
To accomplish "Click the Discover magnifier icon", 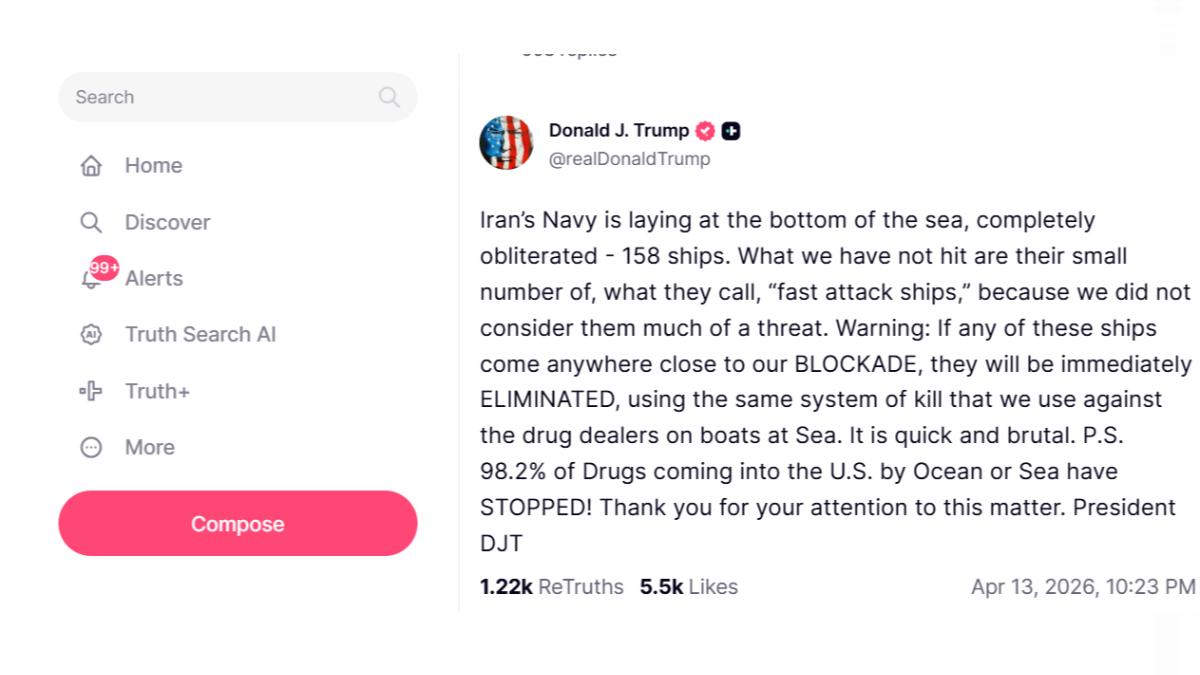I will point(91,222).
